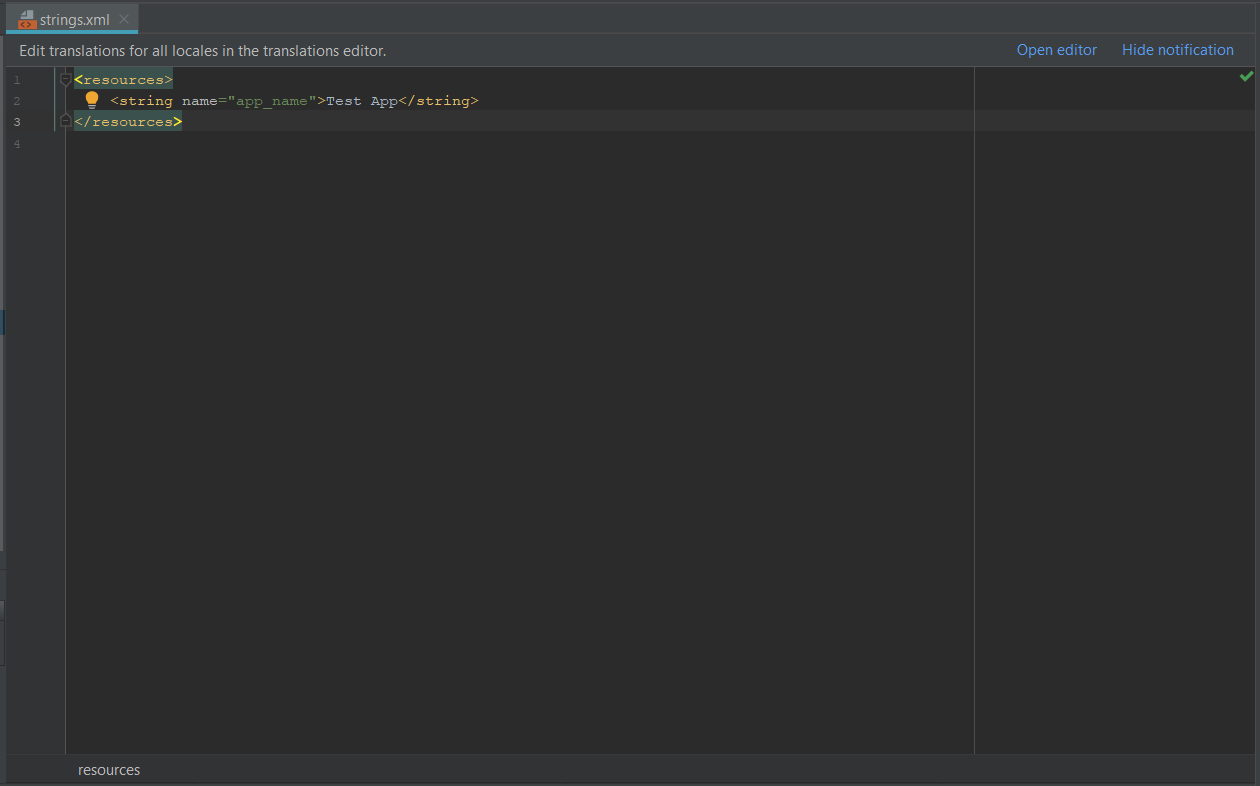Viewport: 1260px width, 786px height.
Task: Click fold marker beside closing resources tag
Action: (66, 121)
